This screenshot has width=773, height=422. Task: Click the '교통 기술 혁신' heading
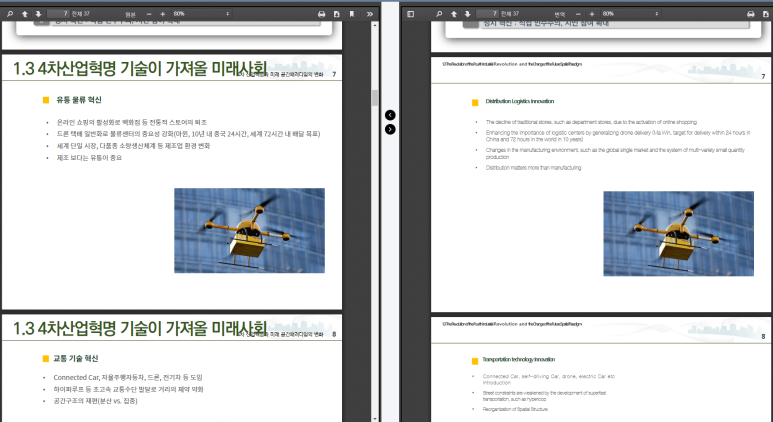[76, 358]
